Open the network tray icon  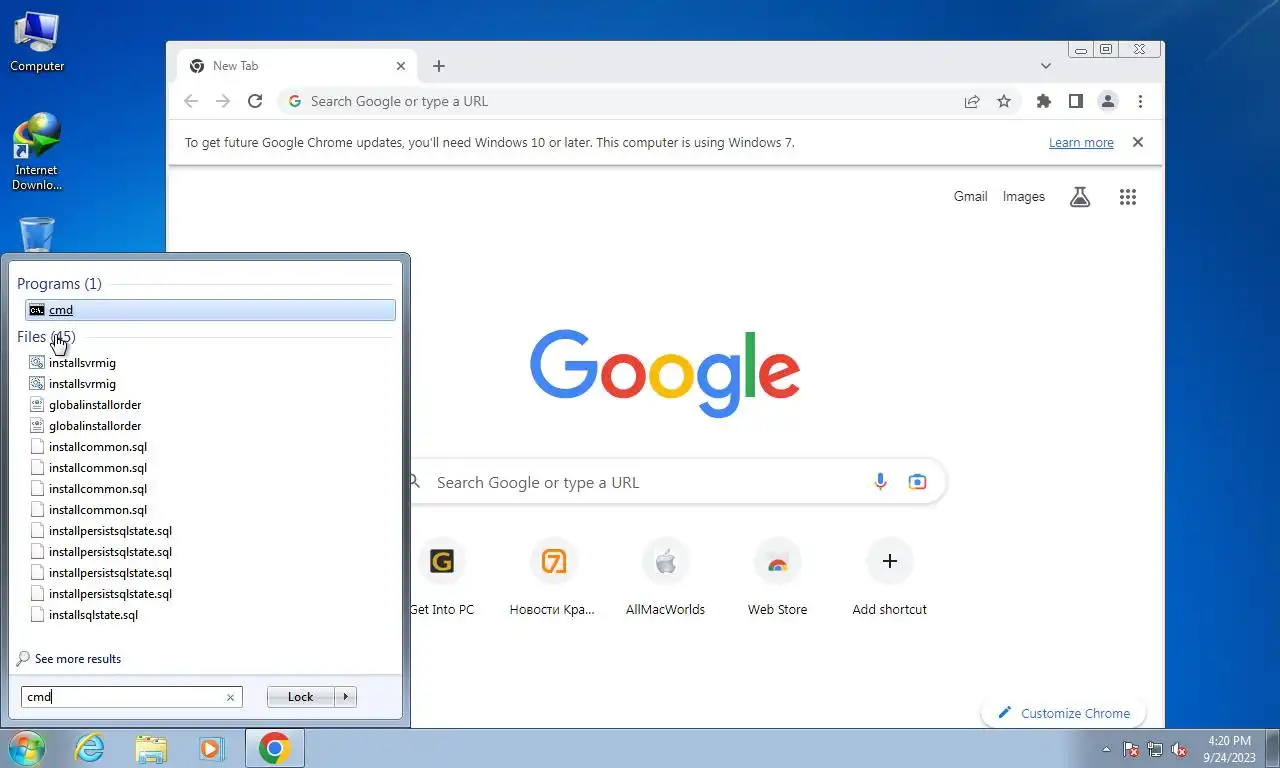point(1155,749)
